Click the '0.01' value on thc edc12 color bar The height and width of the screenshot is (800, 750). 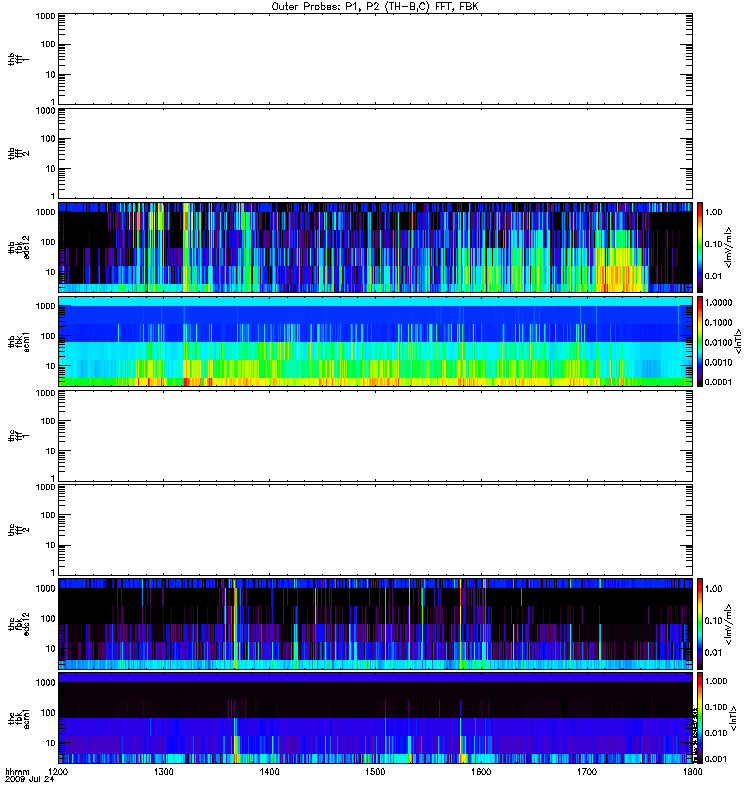pyautogui.click(x=714, y=653)
